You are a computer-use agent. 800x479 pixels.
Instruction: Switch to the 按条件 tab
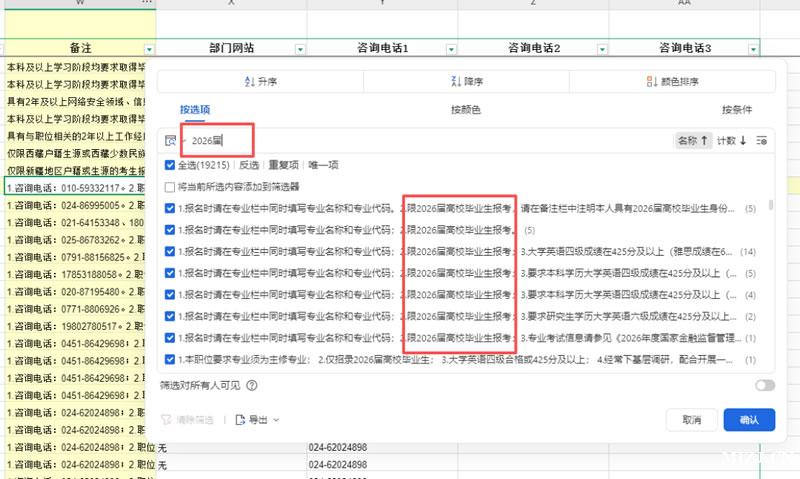click(x=736, y=109)
